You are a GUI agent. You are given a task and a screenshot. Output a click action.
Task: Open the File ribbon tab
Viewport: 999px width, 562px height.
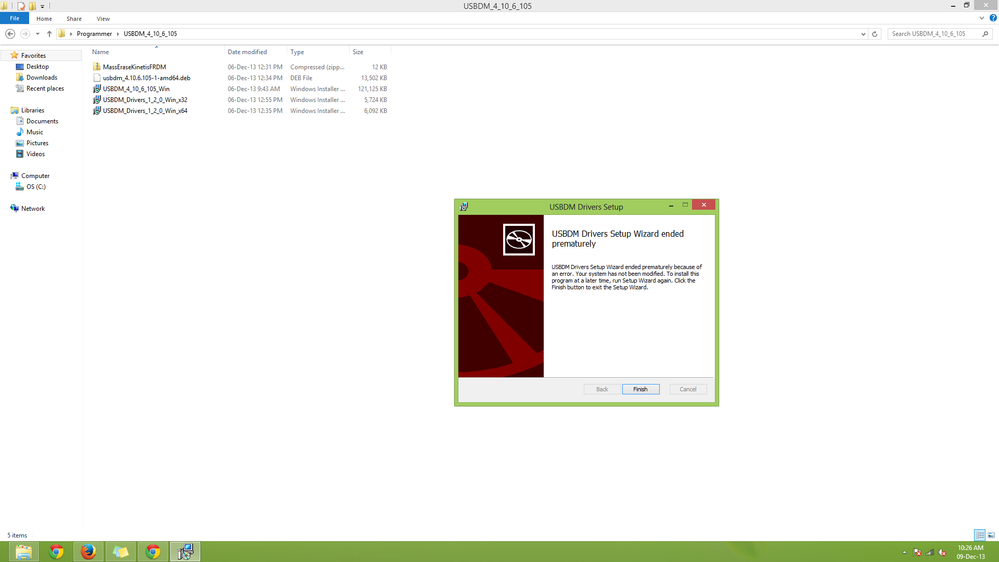tap(14, 18)
